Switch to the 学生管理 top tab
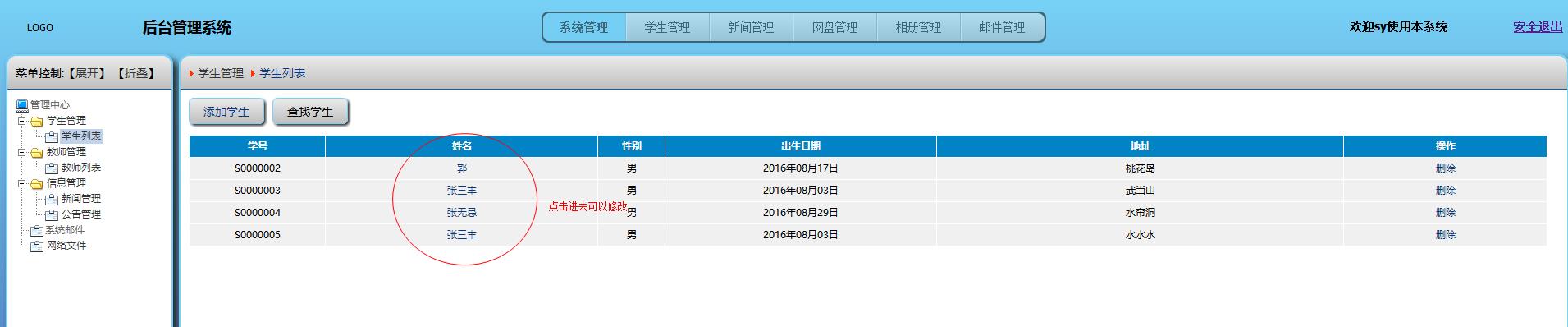The height and width of the screenshot is (327, 1568). click(667, 27)
